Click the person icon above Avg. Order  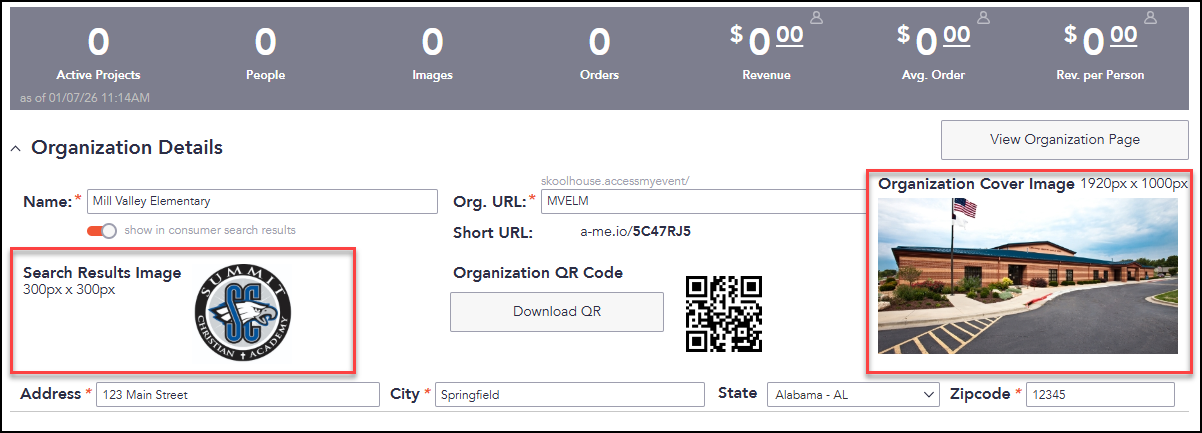983,17
